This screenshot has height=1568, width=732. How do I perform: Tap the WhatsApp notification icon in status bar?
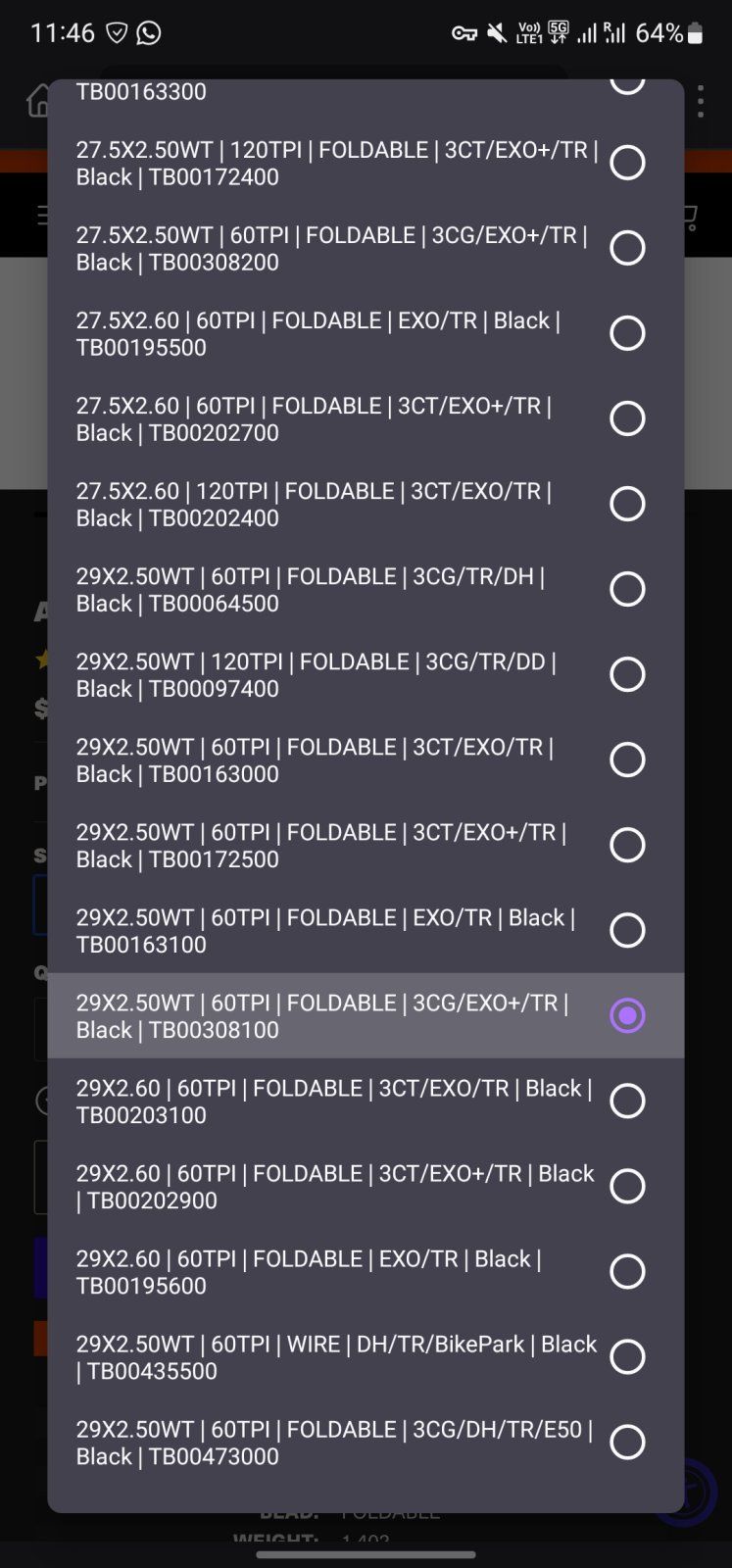[149, 33]
